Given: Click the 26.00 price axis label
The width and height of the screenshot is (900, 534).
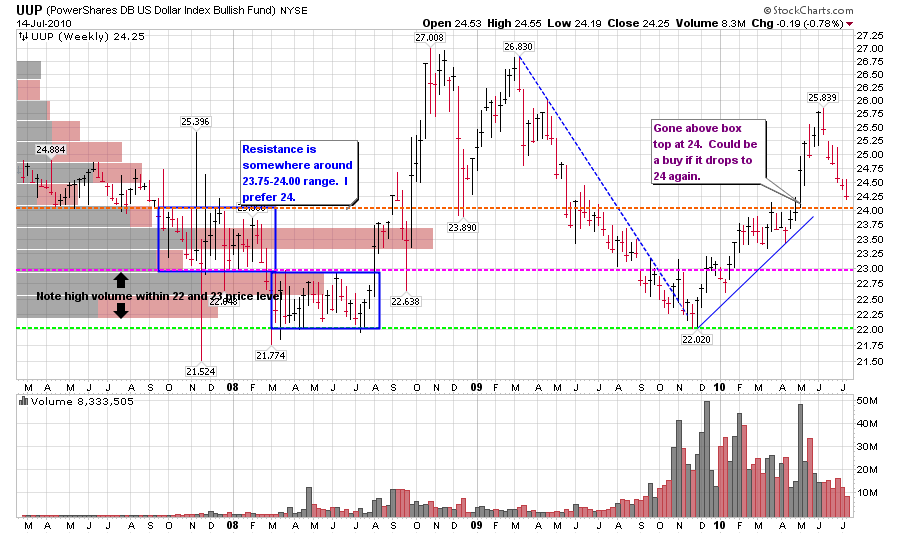Looking at the screenshot, I should [x=870, y=100].
